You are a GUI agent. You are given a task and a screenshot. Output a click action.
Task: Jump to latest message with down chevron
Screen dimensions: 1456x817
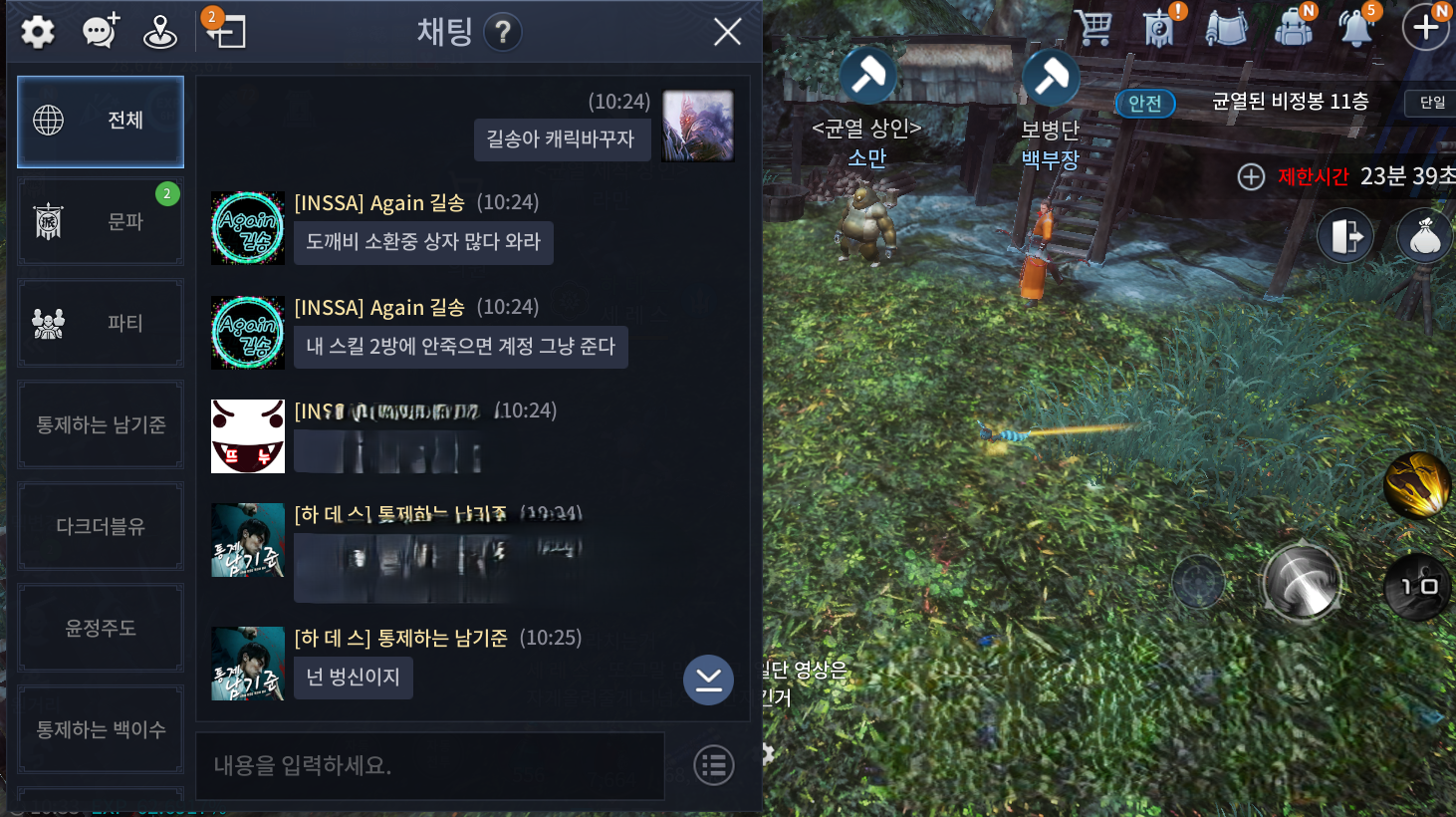(x=708, y=680)
